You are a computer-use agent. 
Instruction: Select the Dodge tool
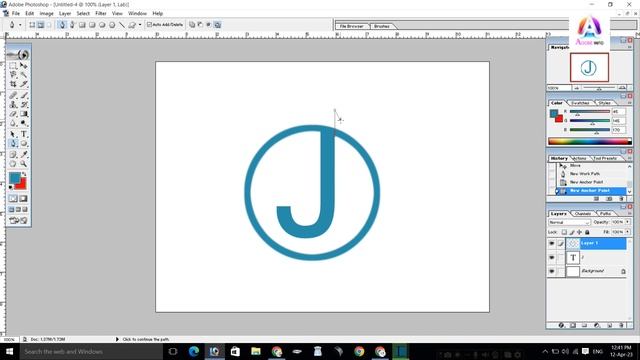[24, 123]
